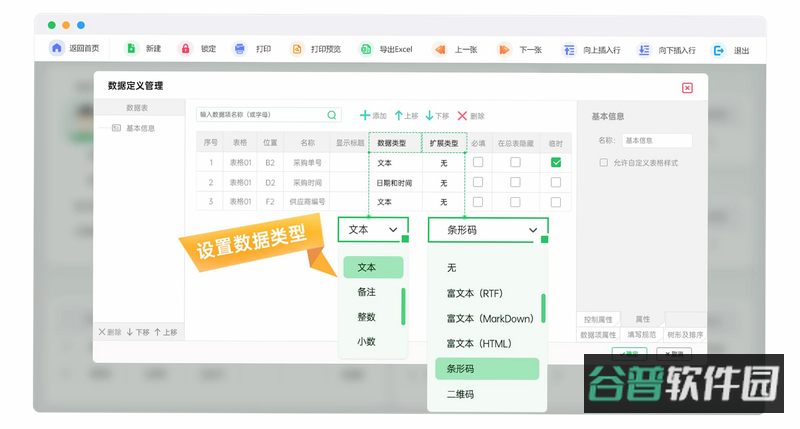This screenshot has width=800, height=429.
Task: Choose 富文本 (RTF) option
Action: 474,293
